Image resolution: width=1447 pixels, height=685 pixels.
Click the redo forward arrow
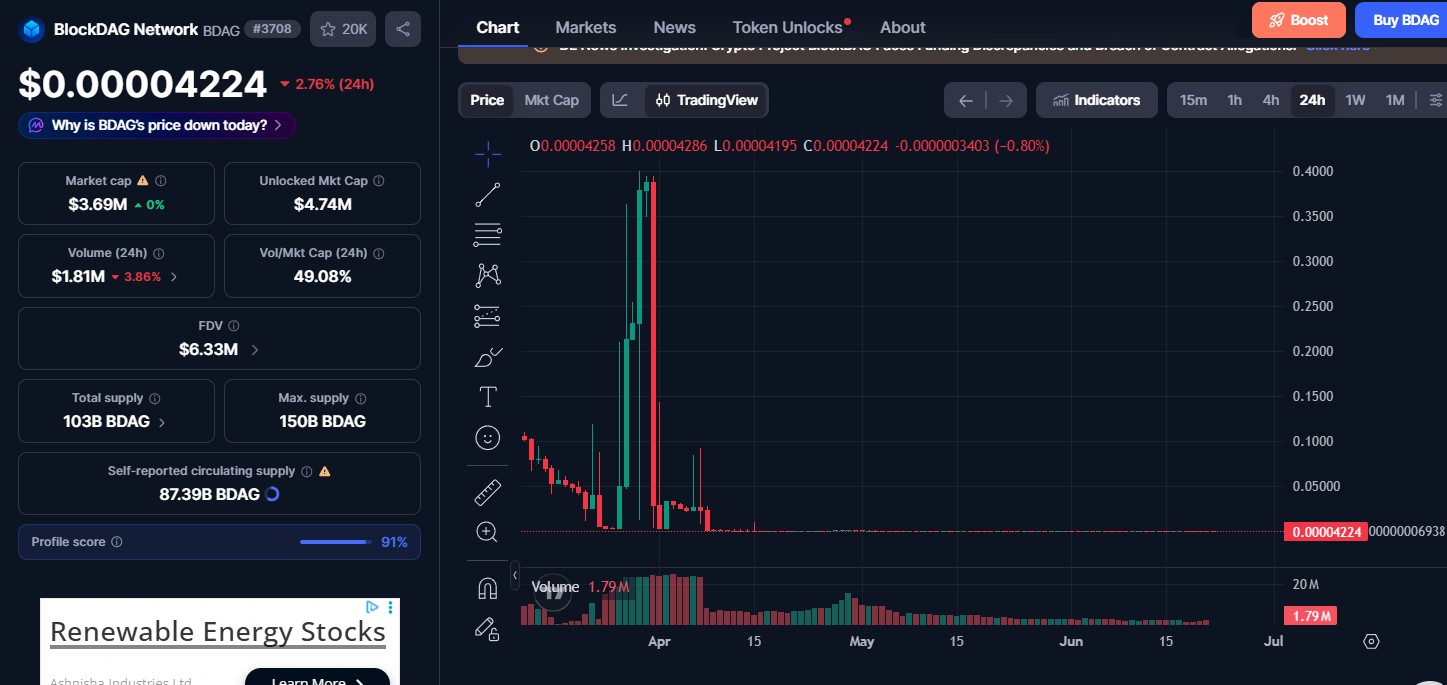[1006, 100]
